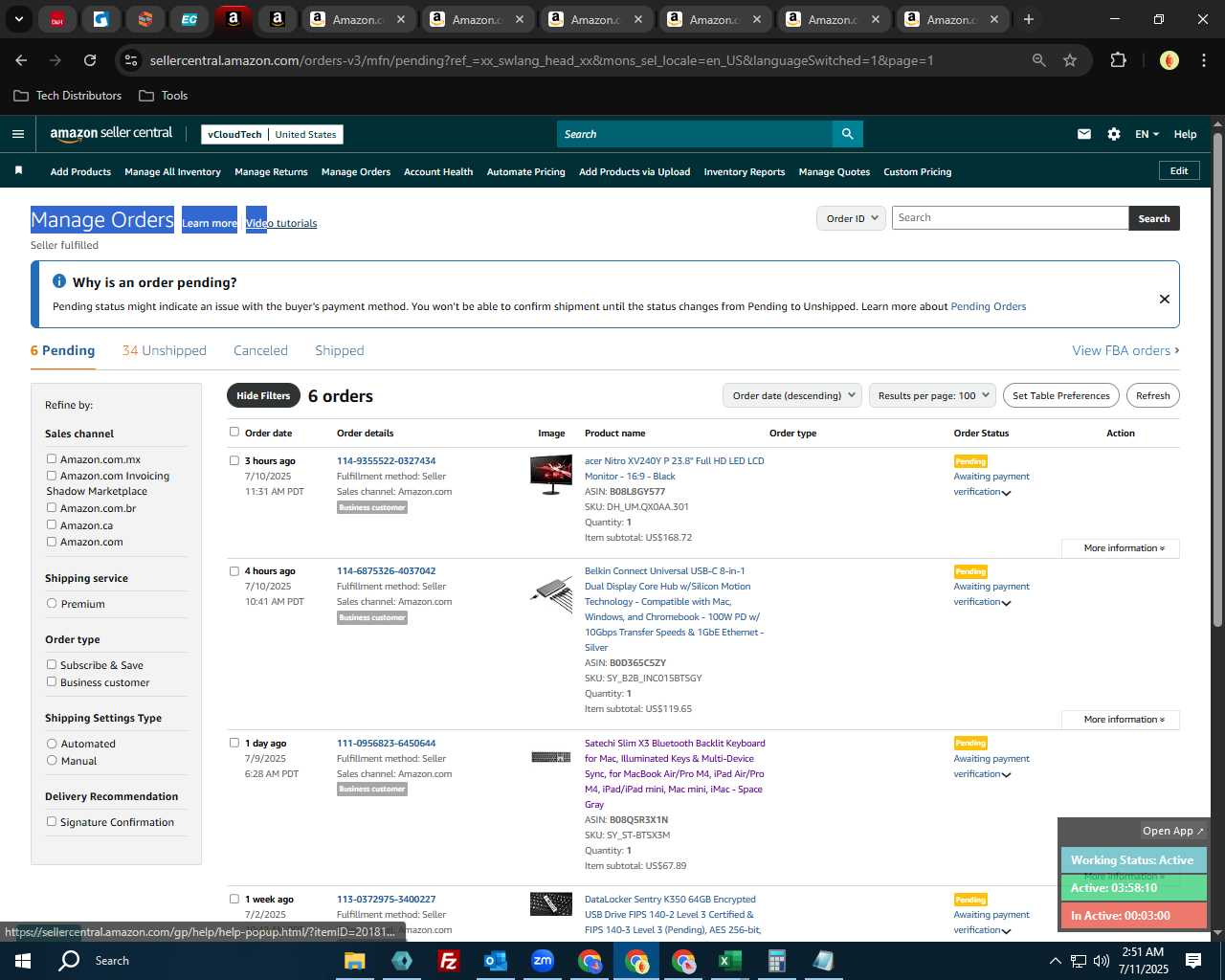Open Zoom from the taskbar
Image resolution: width=1225 pixels, height=980 pixels.
543,961
